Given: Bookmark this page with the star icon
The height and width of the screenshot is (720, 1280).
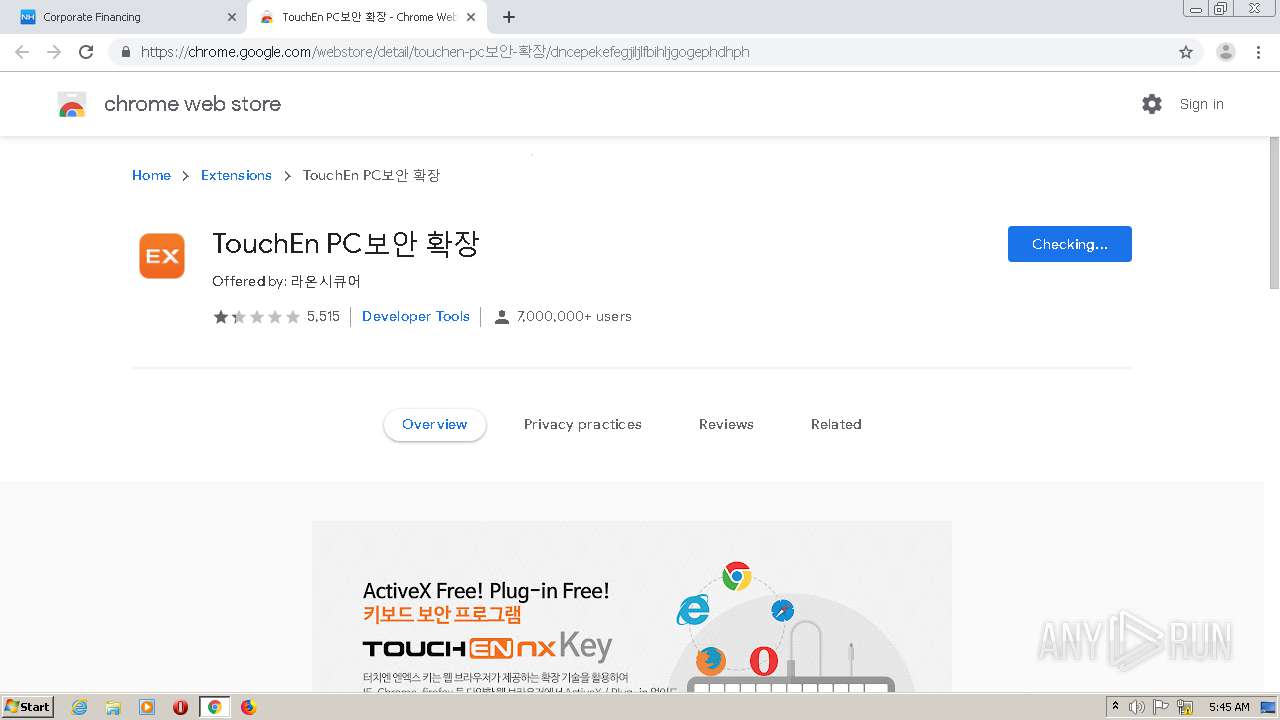Looking at the screenshot, I should (x=1186, y=52).
